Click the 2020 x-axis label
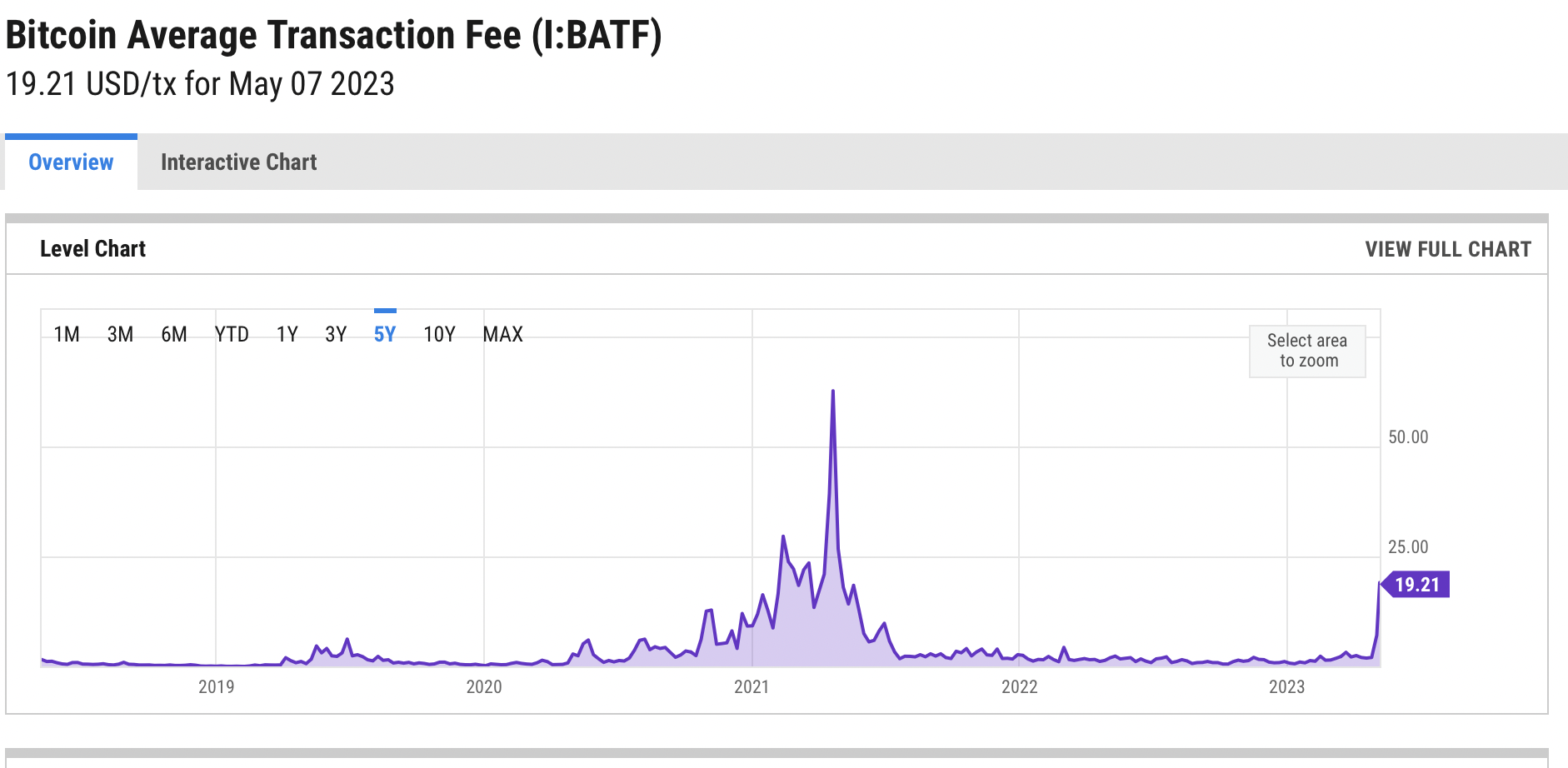The width and height of the screenshot is (1568, 768). (x=484, y=686)
